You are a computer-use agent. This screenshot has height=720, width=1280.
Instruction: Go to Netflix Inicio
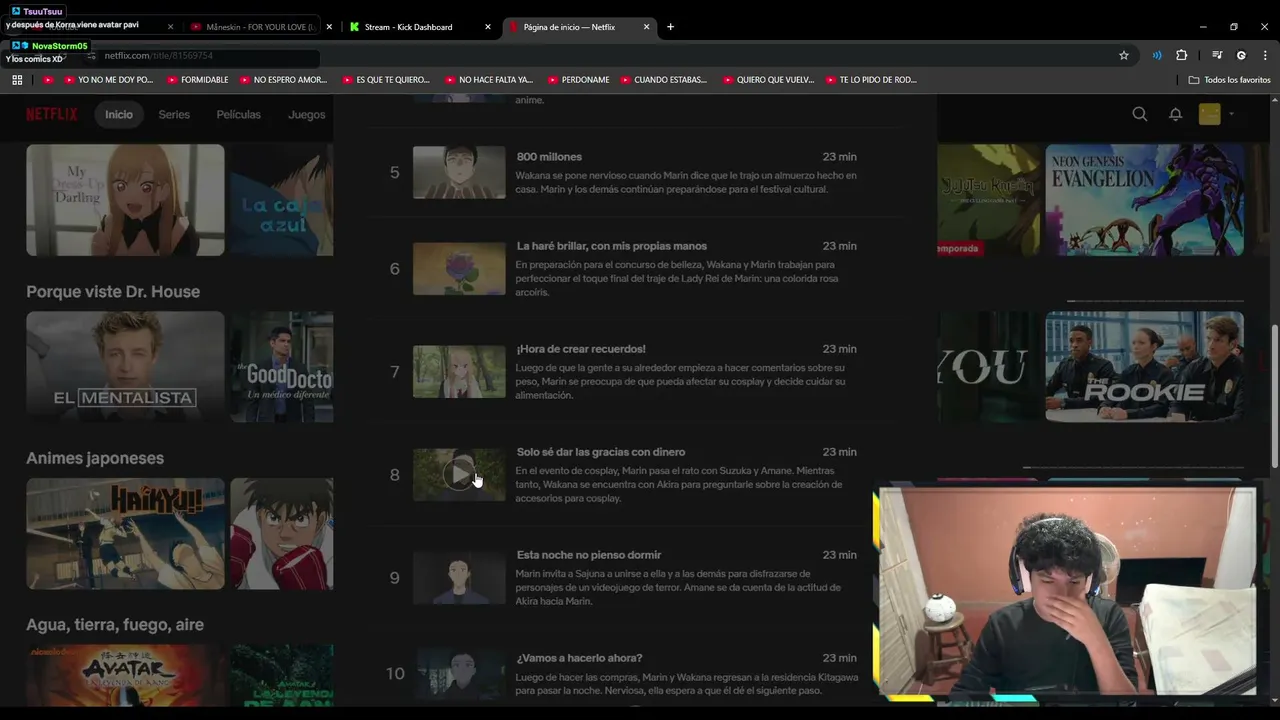pos(119,114)
